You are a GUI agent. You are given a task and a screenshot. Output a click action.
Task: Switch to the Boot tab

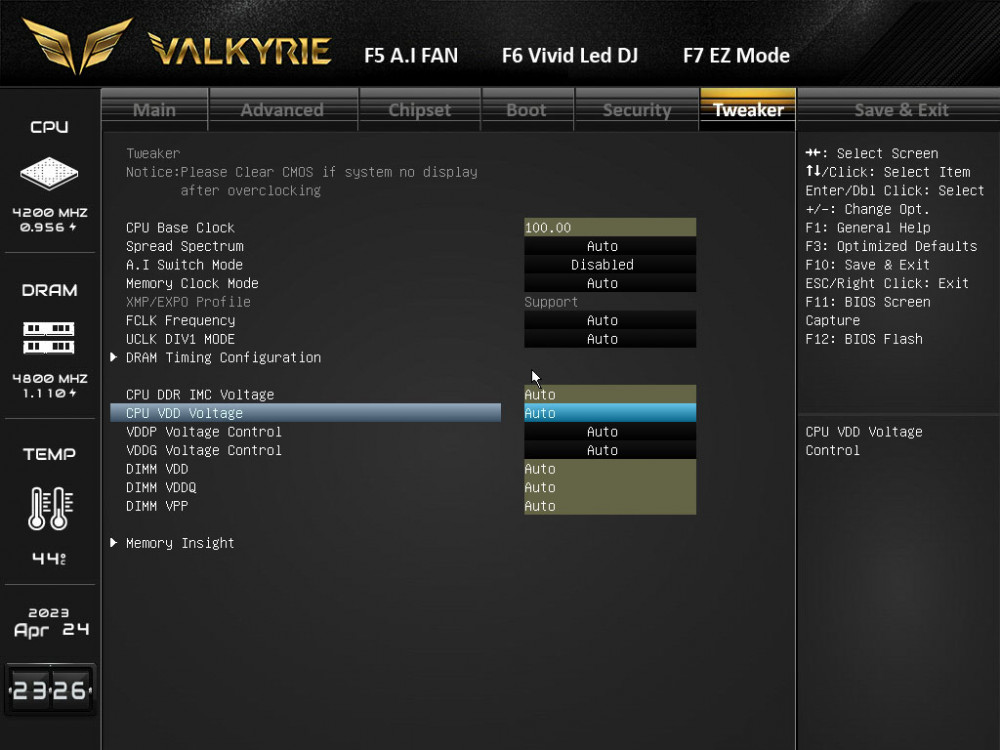(526, 110)
